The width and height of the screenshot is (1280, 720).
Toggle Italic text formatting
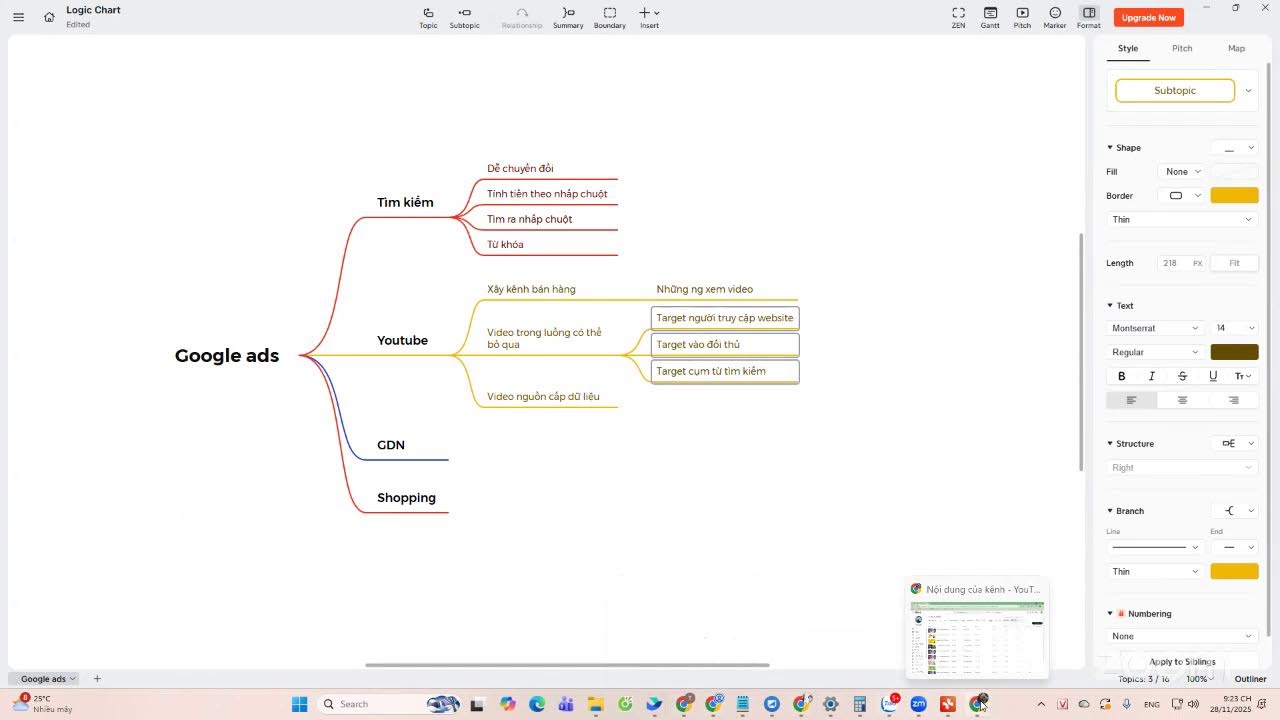[1152, 376]
